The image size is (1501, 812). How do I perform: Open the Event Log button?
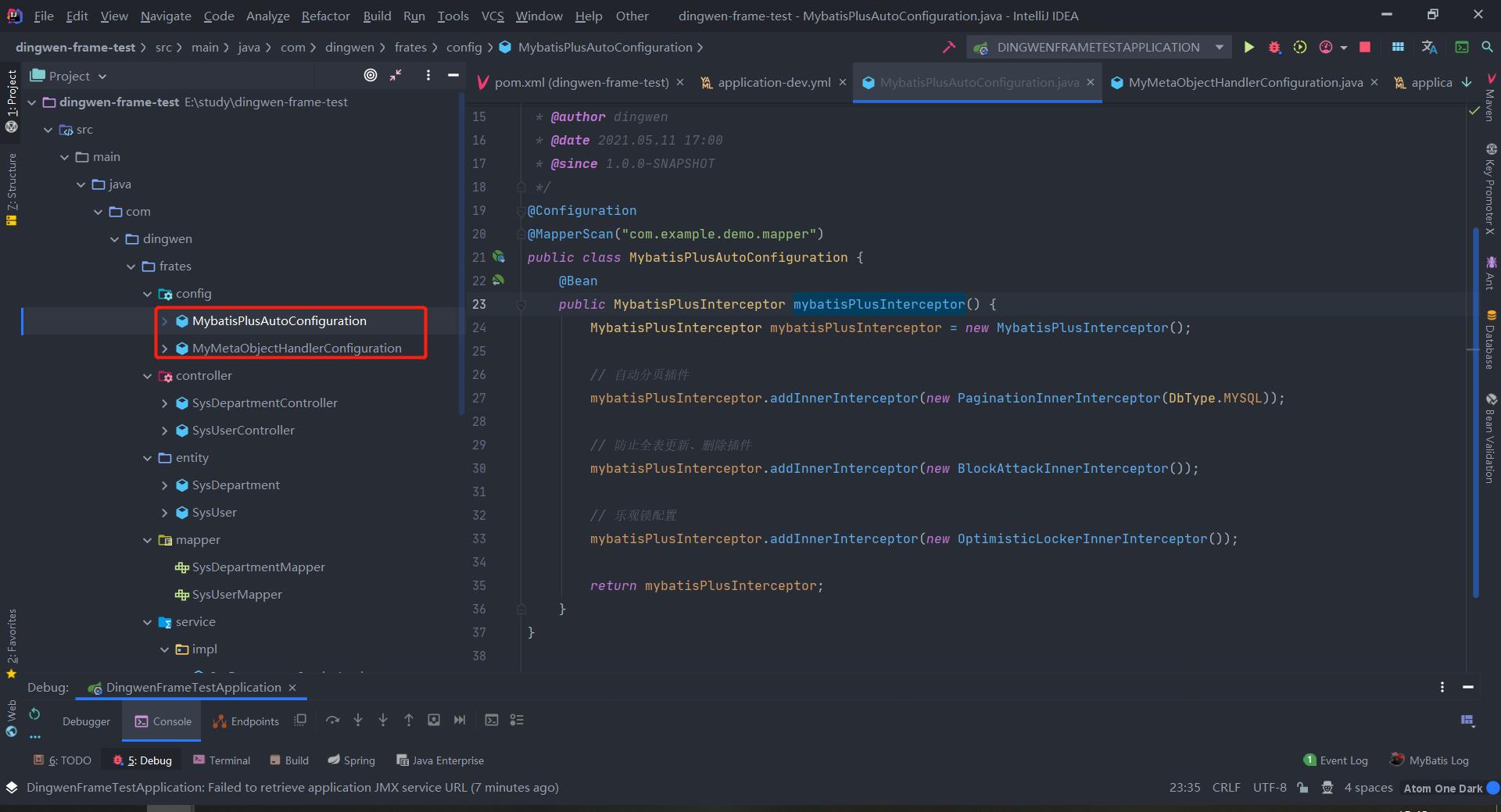[1335, 760]
